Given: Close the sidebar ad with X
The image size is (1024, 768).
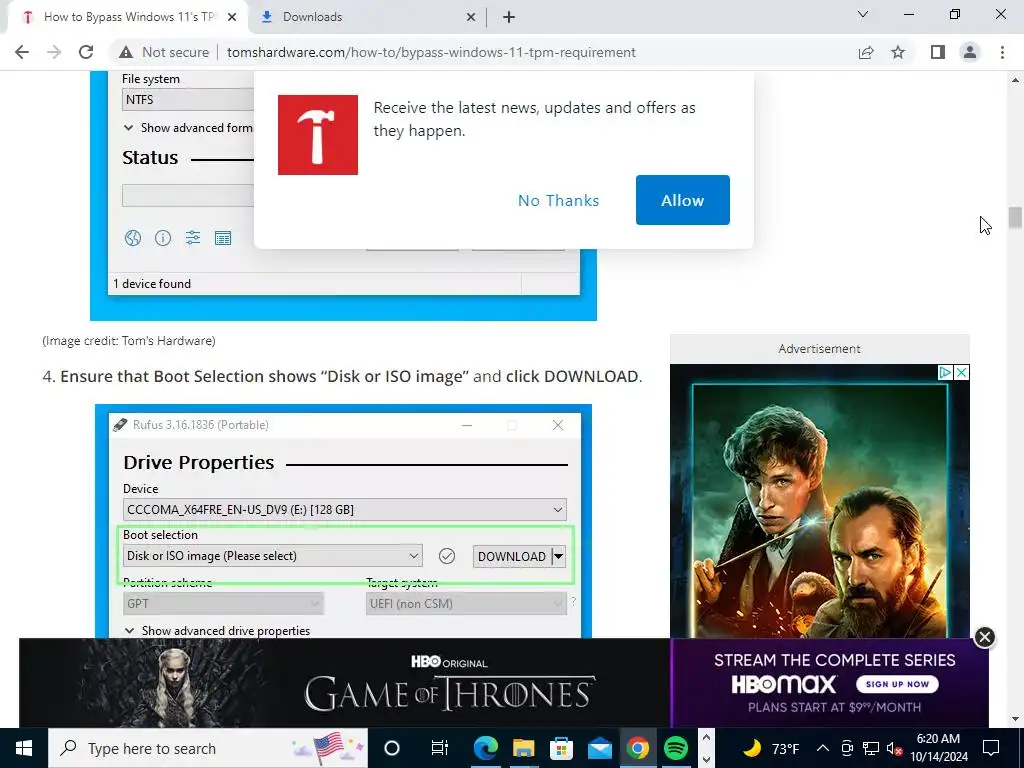Looking at the screenshot, I should pos(961,372).
